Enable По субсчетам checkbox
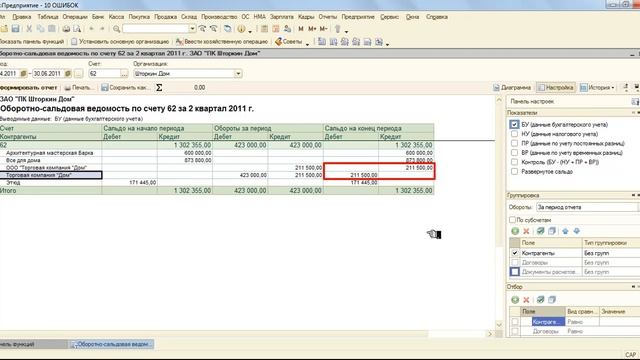 point(512,220)
